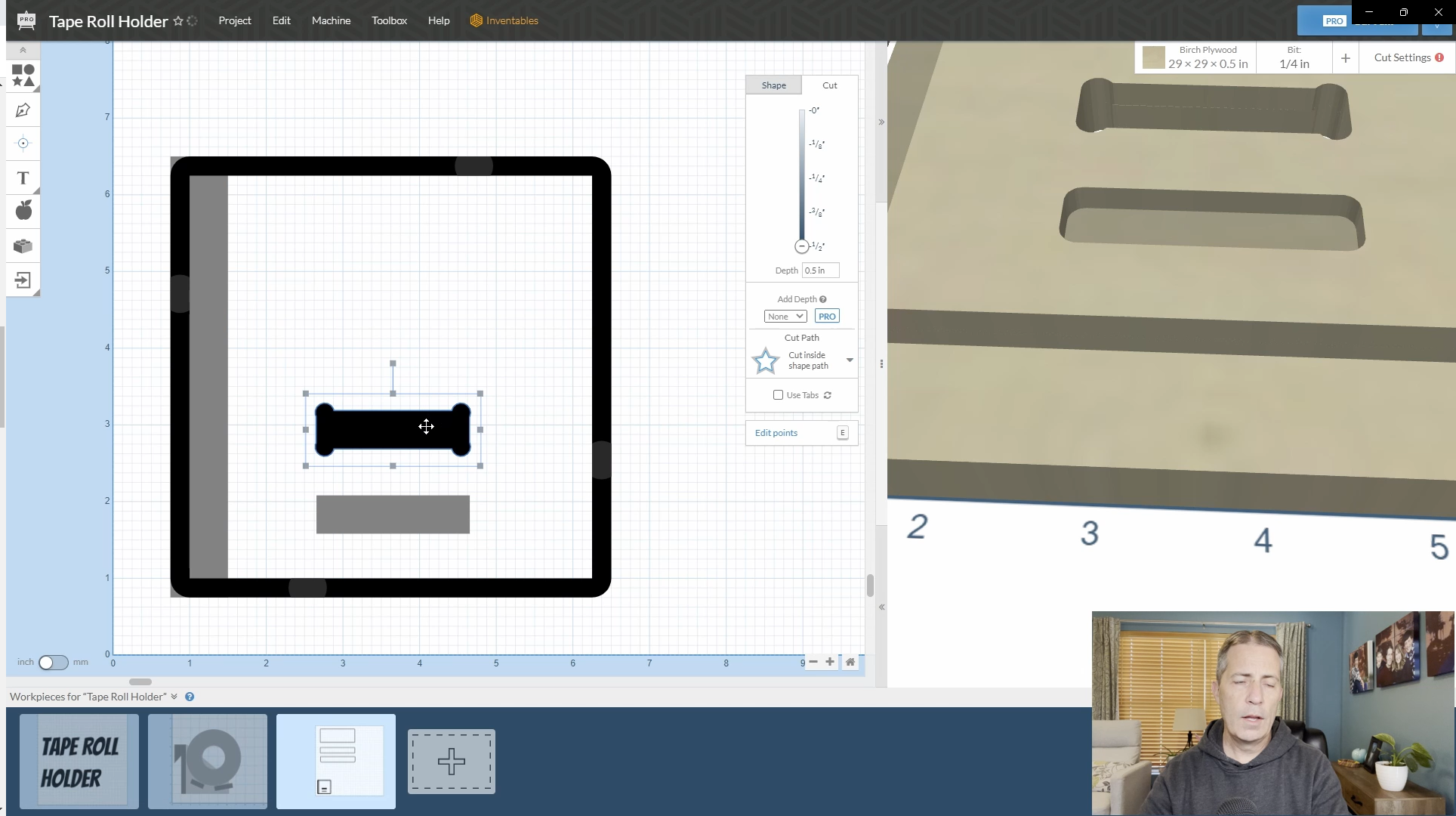The image size is (1456, 816).
Task: Enable the Use Tabs checkbox
Action: tap(778, 395)
